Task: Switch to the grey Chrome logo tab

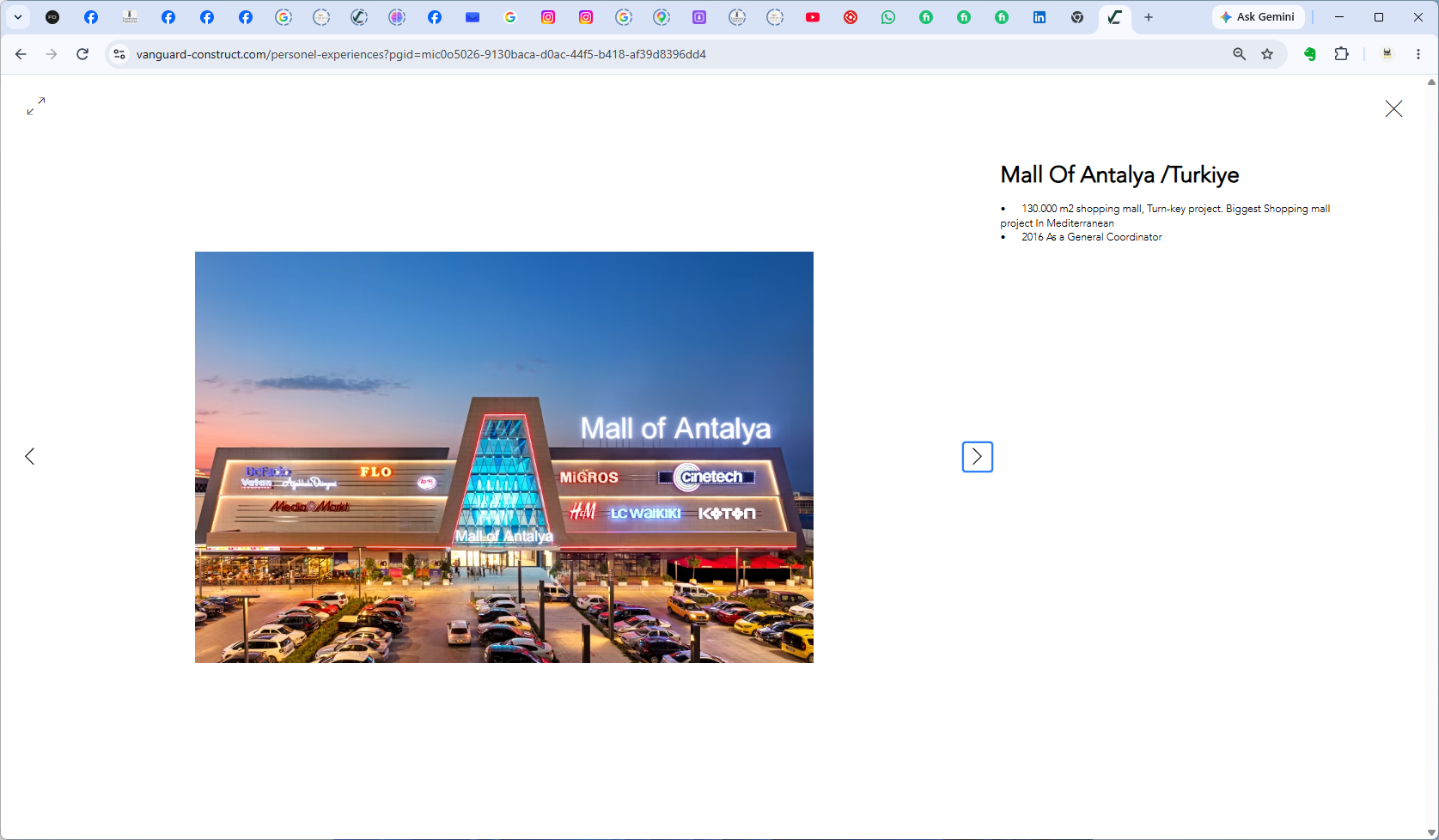Action: point(1077,17)
